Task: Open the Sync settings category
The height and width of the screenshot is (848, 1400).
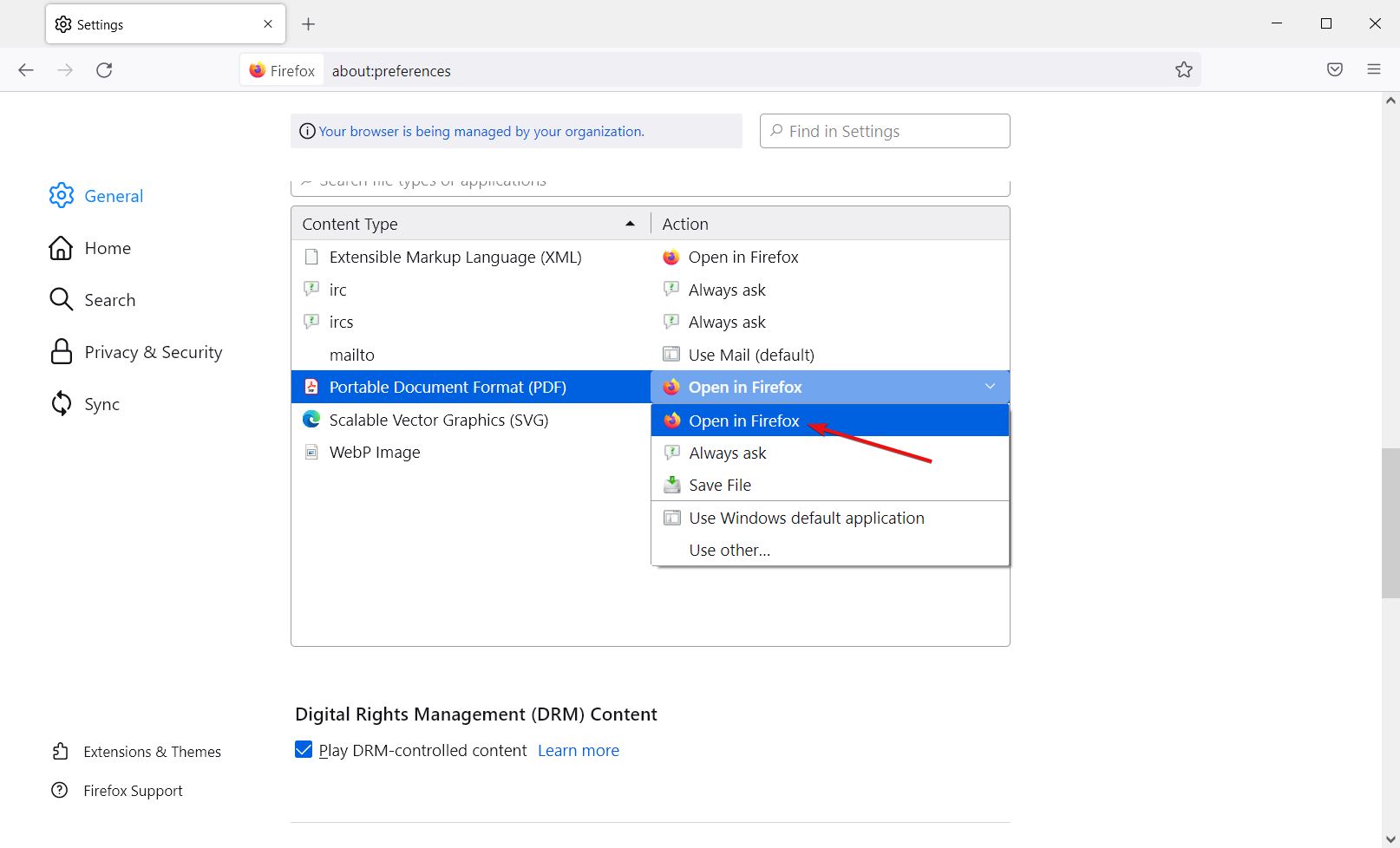Action: pyautogui.click(x=85, y=404)
